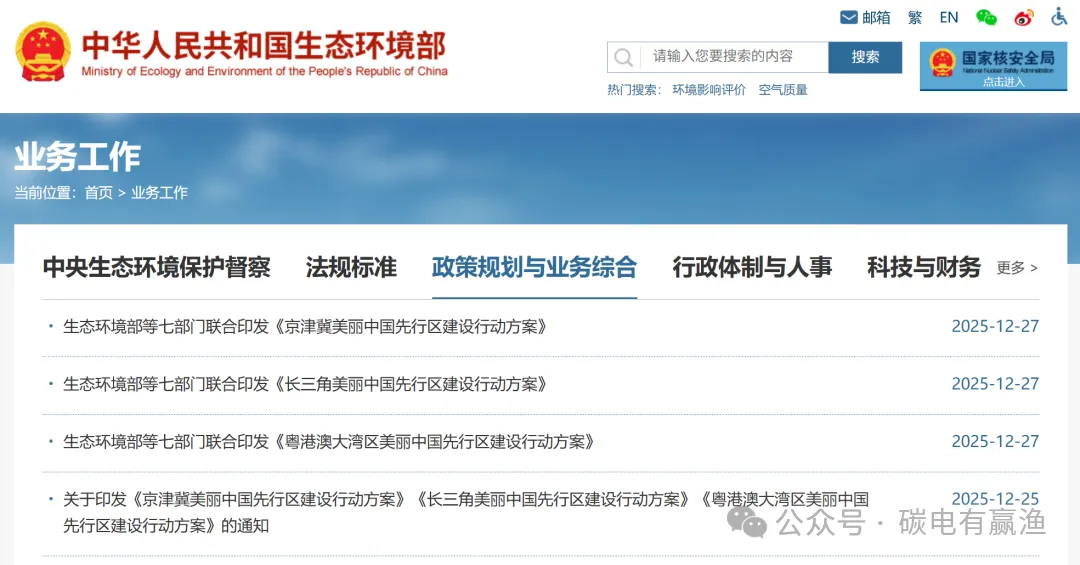Click the 业务工作 page heading
The height and width of the screenshot is (565, 1080).
pos(77,157)
